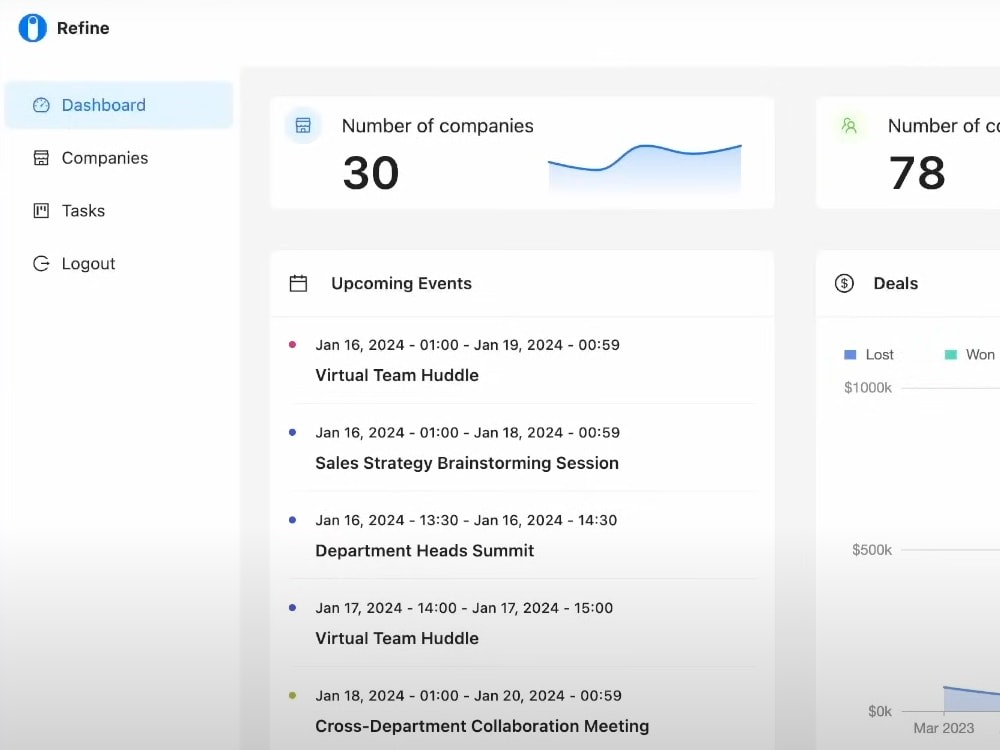Toggle the Lost legend swatch
The image size is (1000, 750).
coord(850,355)
